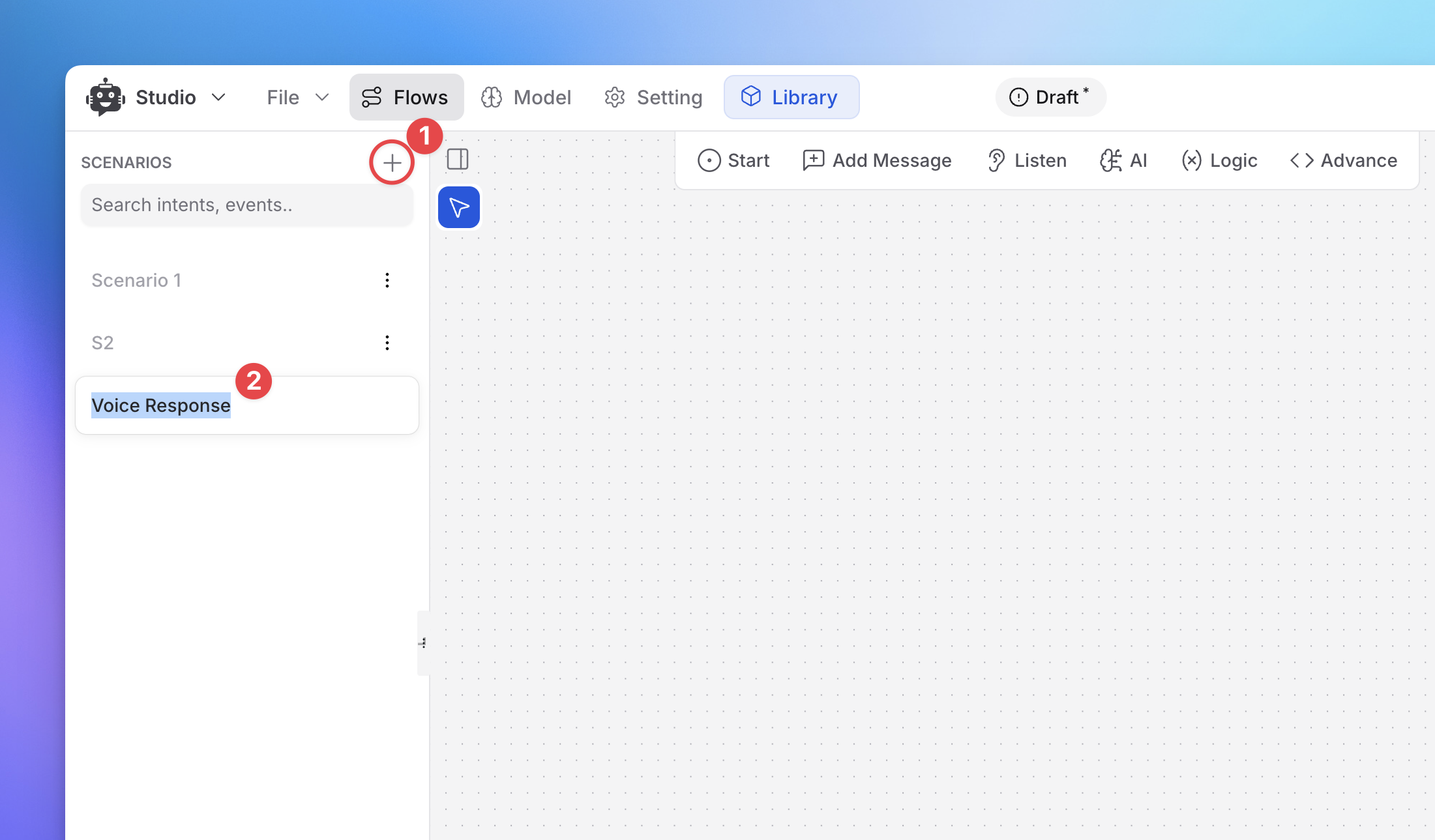Toggle the sidebar panel layout icon
Viewport: 1435px width, 840px height.
[458, 159]
